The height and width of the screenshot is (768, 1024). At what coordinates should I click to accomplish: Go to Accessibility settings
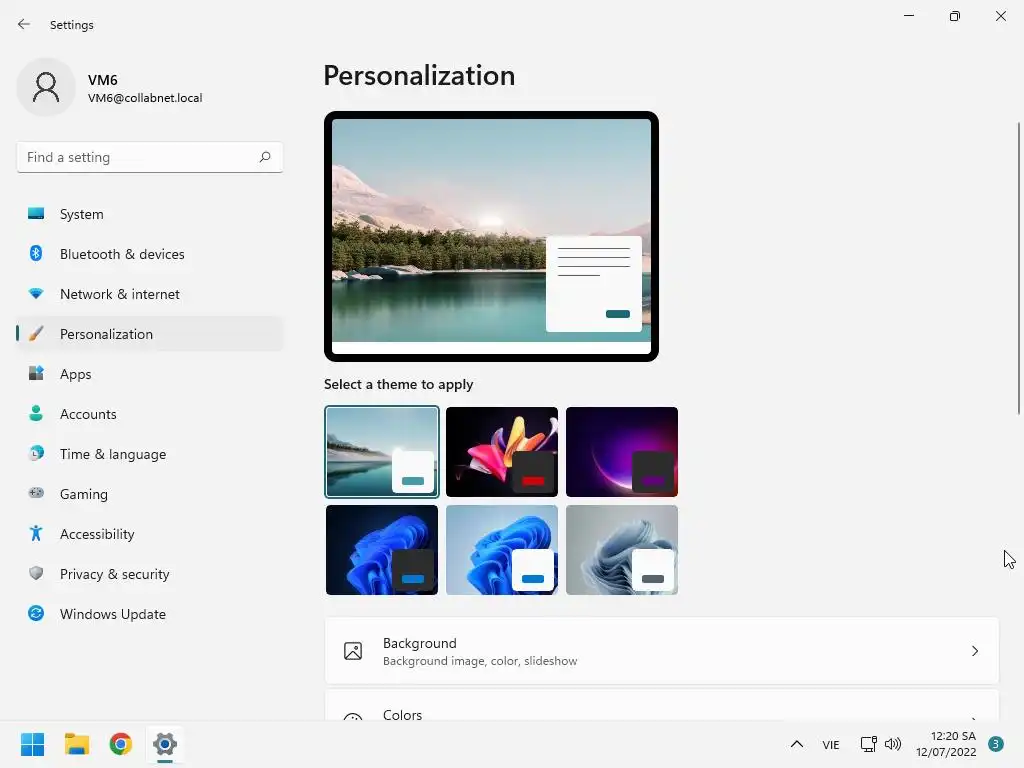[150, 534]
